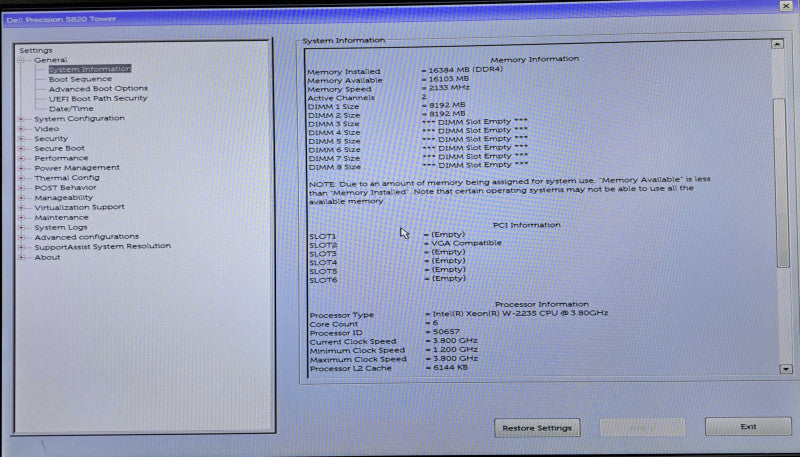Expand the Security node

point(21,139)
